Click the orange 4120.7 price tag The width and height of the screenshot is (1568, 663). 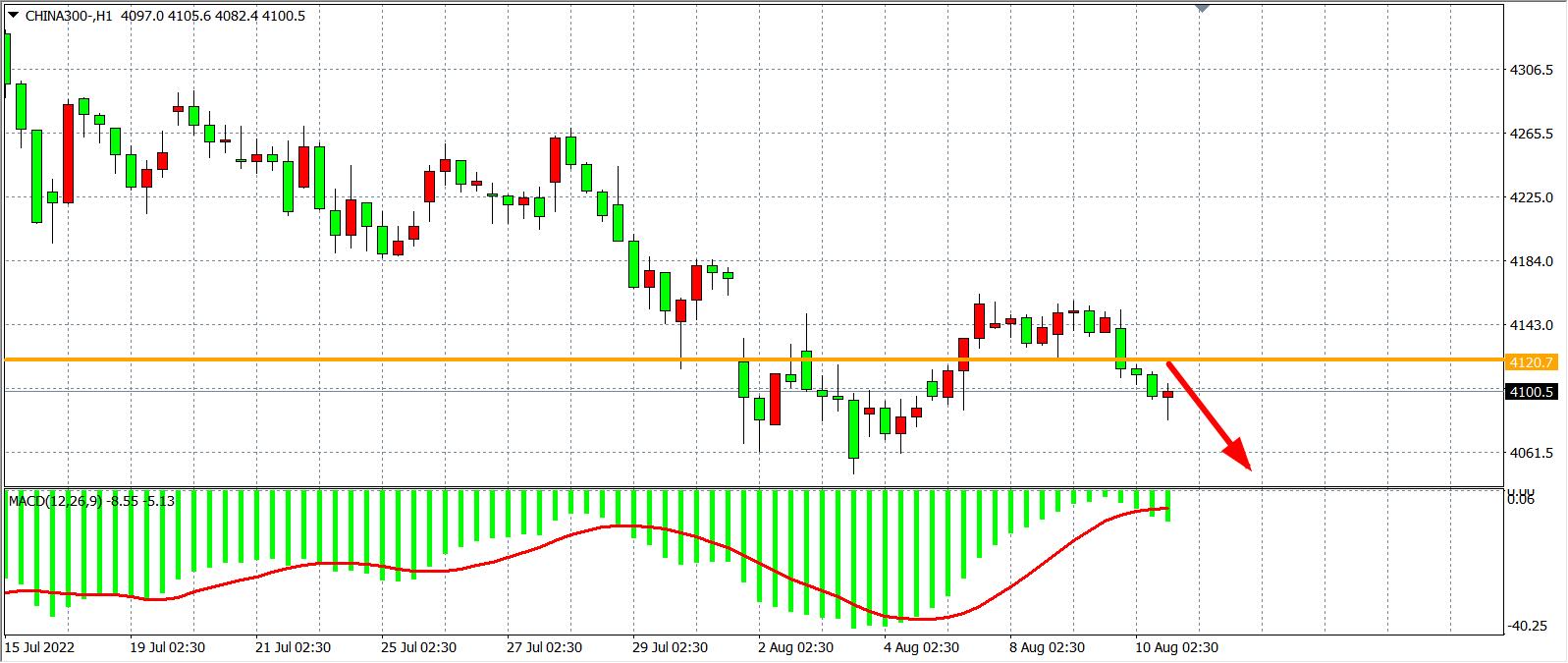click(1531, 362)
